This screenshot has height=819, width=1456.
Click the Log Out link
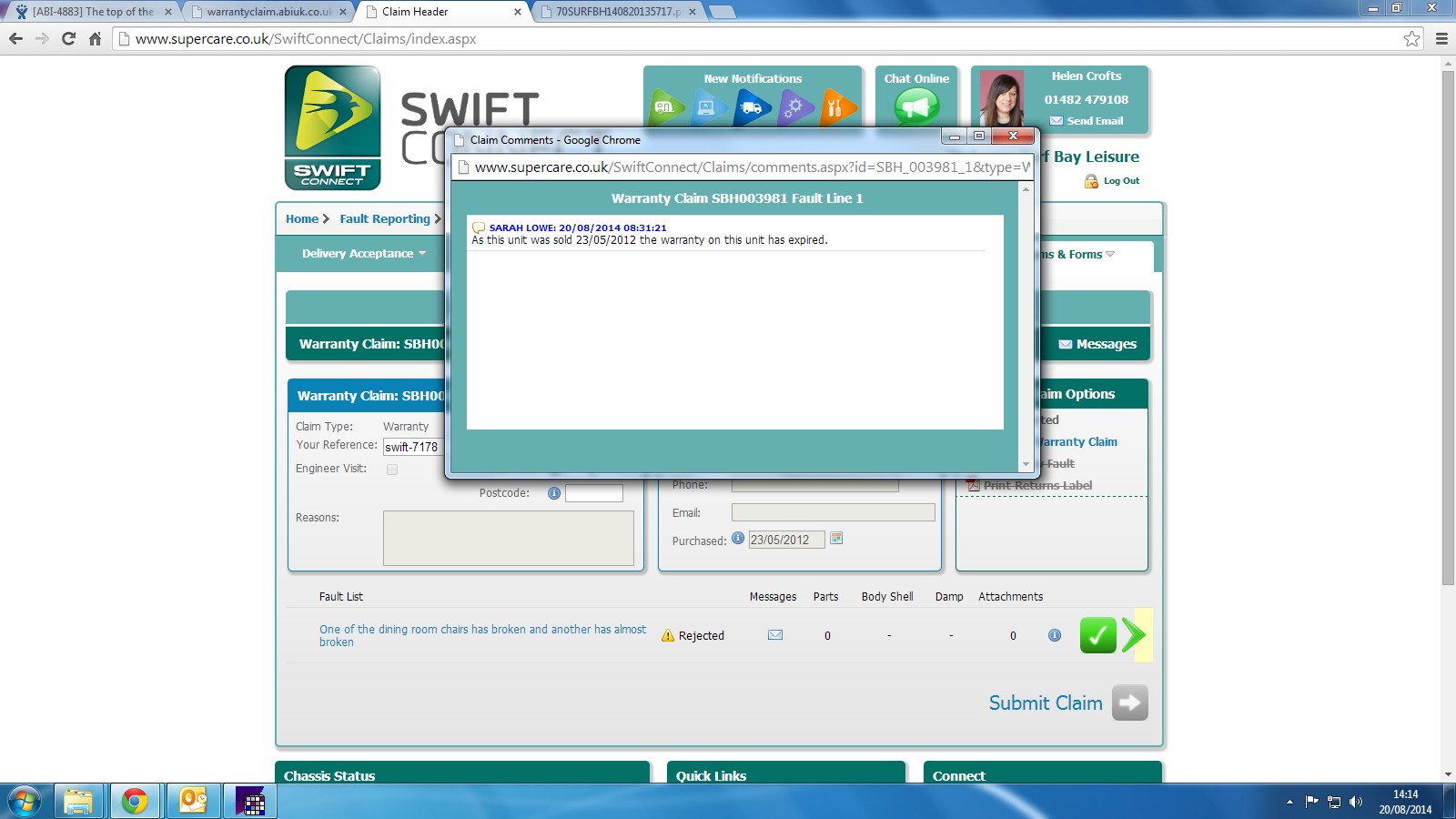(1112, 181)
